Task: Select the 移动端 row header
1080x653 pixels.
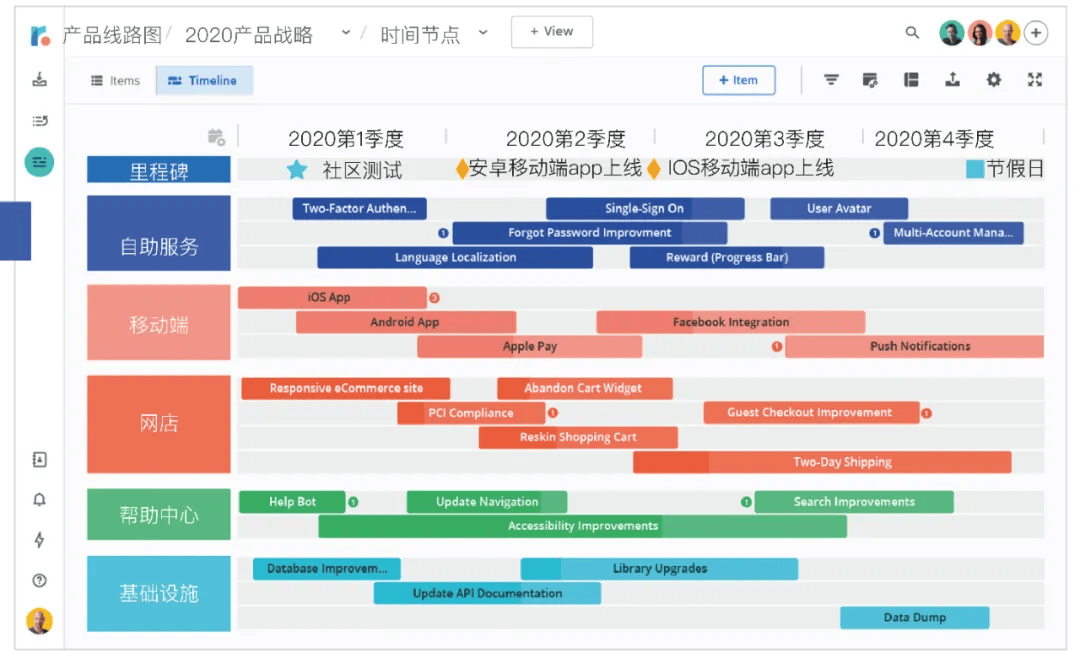Action: coord(158,322)
